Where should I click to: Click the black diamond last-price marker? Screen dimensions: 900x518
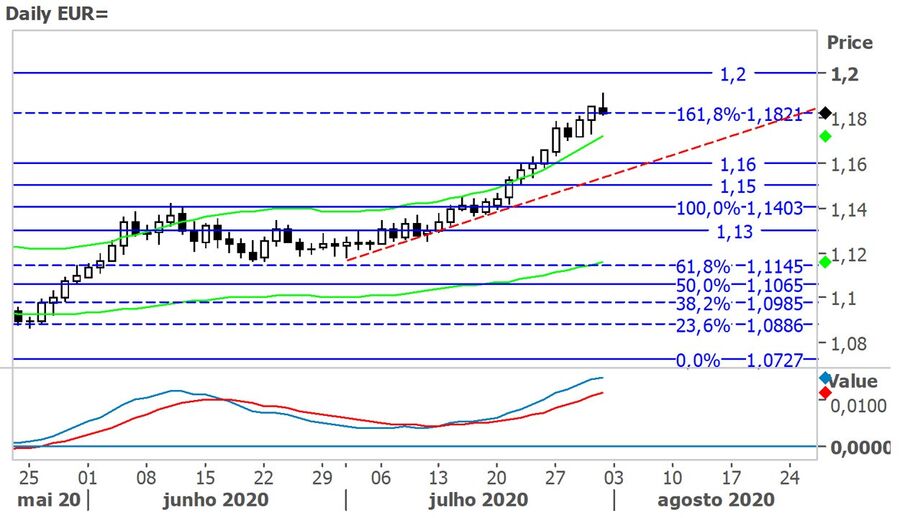[x=825, y=113]
